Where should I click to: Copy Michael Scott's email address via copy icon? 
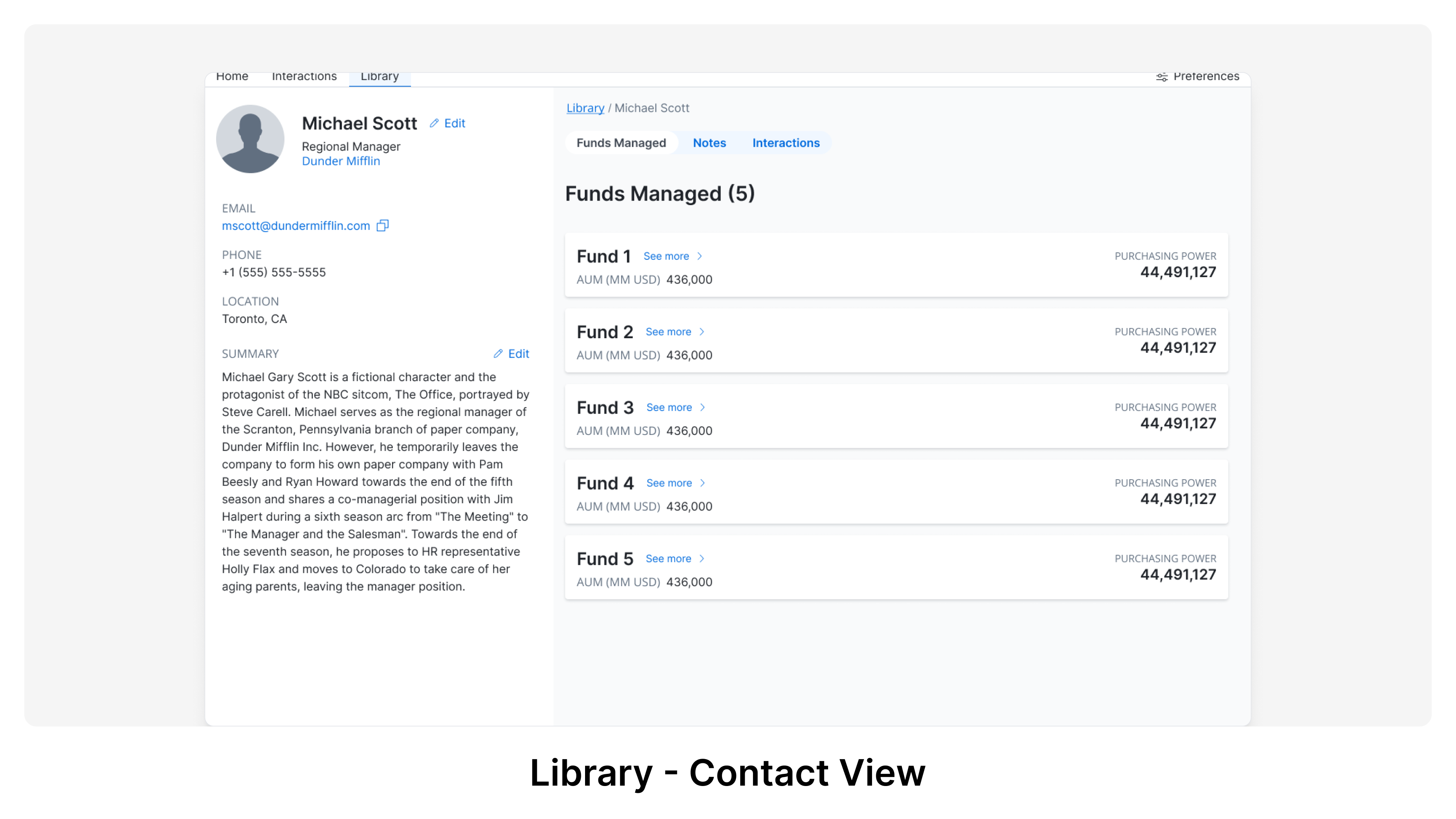[383, 226]
